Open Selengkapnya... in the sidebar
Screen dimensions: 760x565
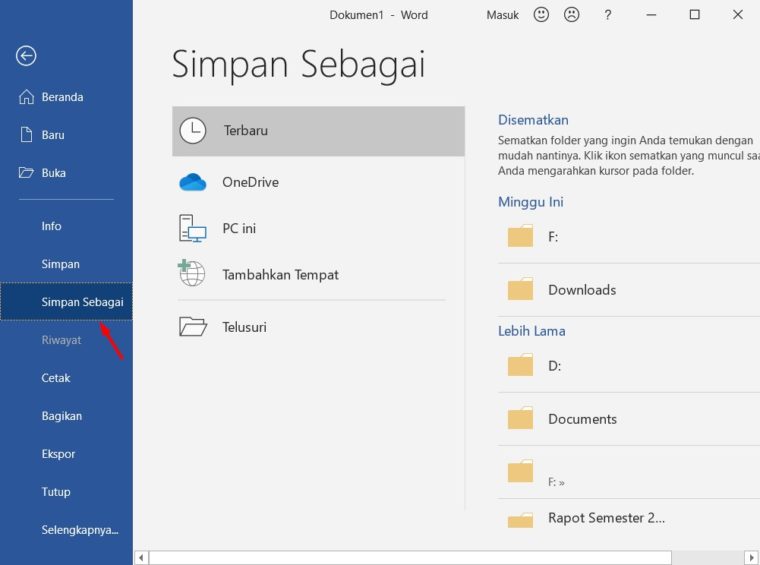click(x=80, y=530)
